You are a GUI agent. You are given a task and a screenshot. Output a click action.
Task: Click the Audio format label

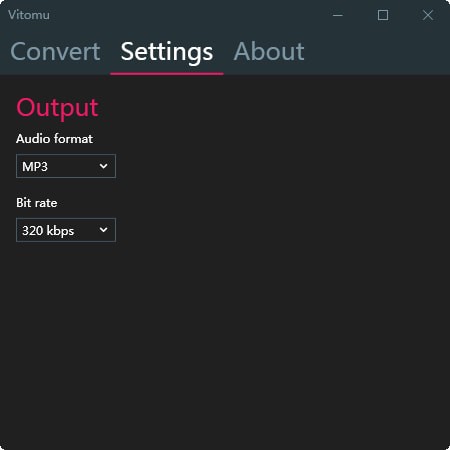54,139
